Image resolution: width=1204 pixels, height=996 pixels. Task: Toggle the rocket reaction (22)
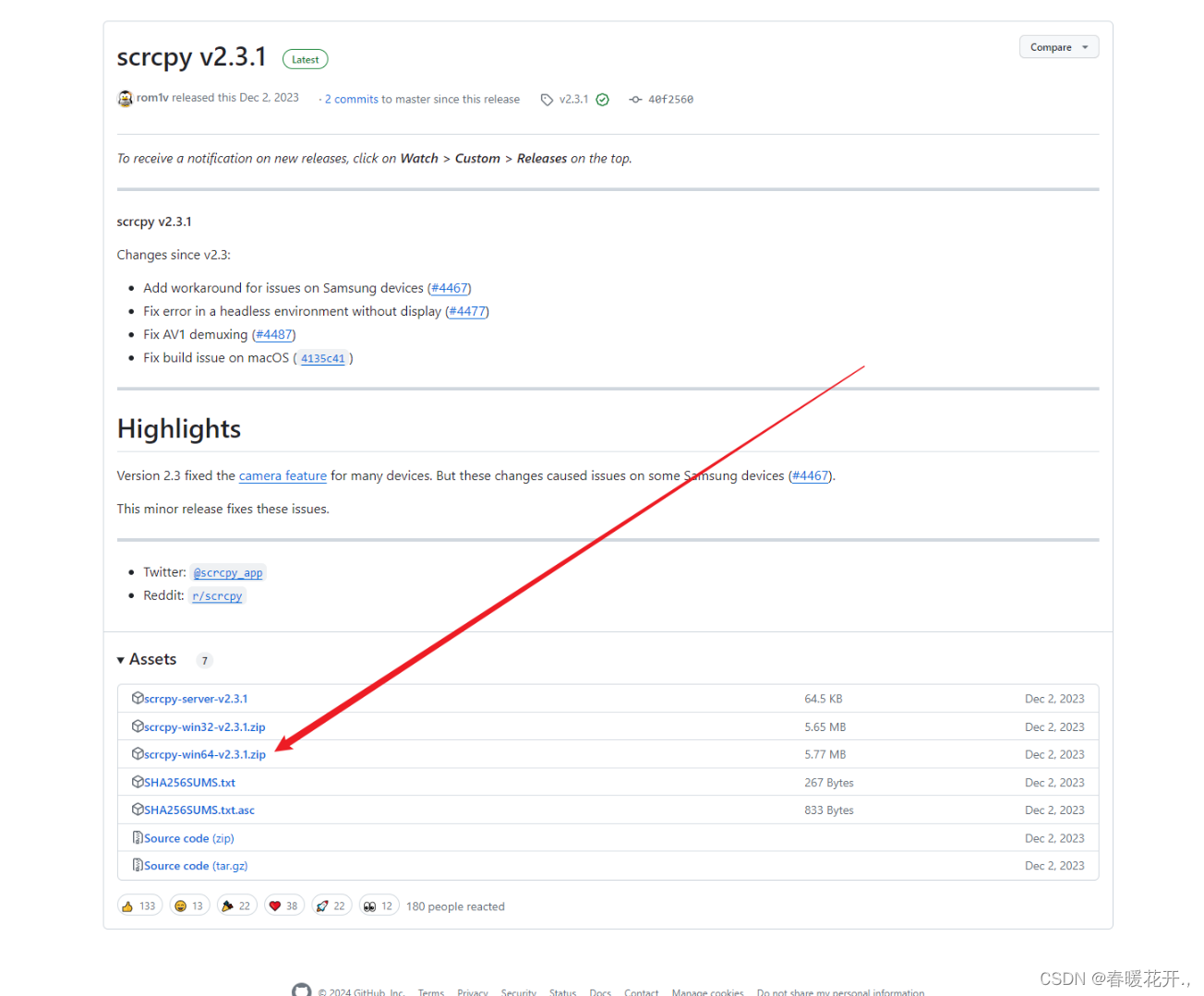pyautogui.click(x=332, y=906)
